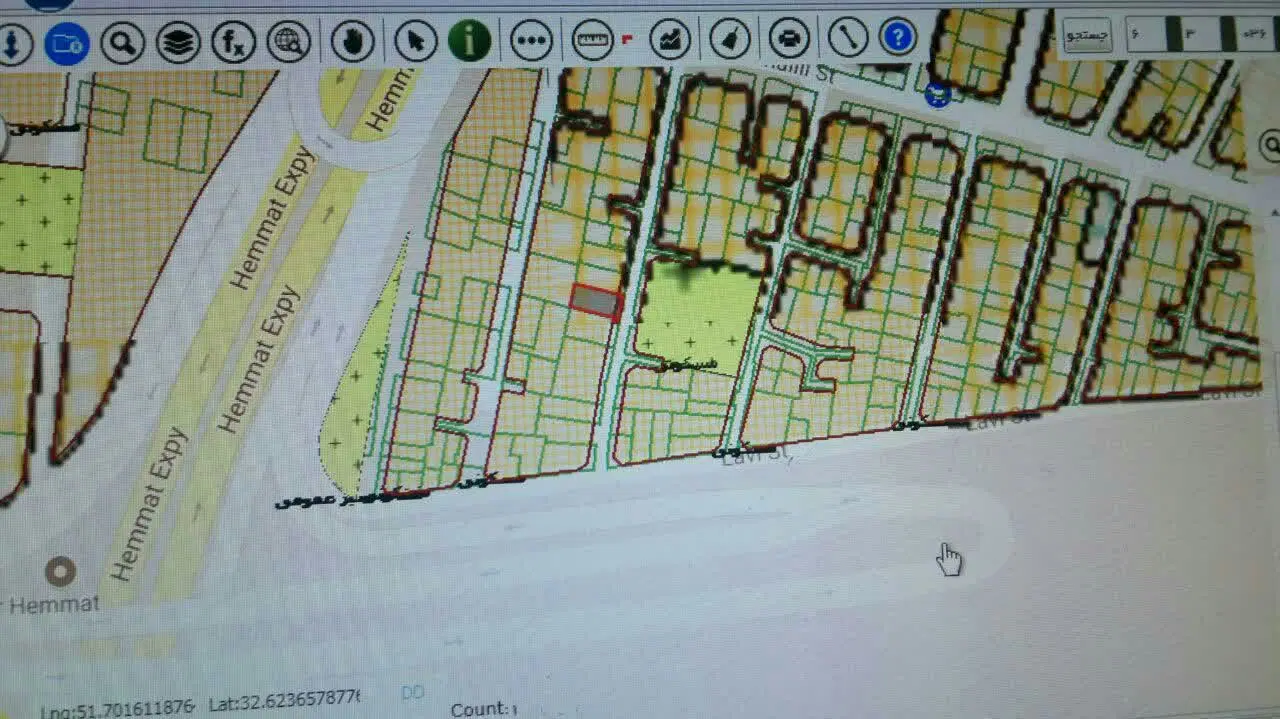Open the map layers panel
This screenshot has width=1280, height=719.
point(178,43)
